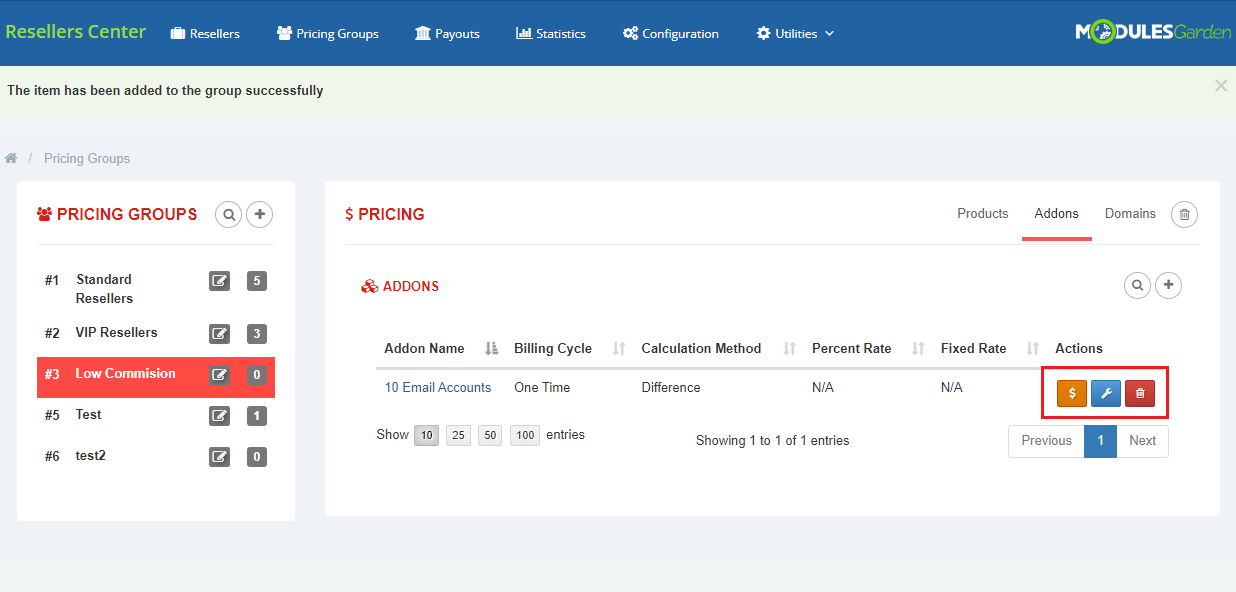
Task: Click the Difference calculation cell
Action: pos(671,387)
